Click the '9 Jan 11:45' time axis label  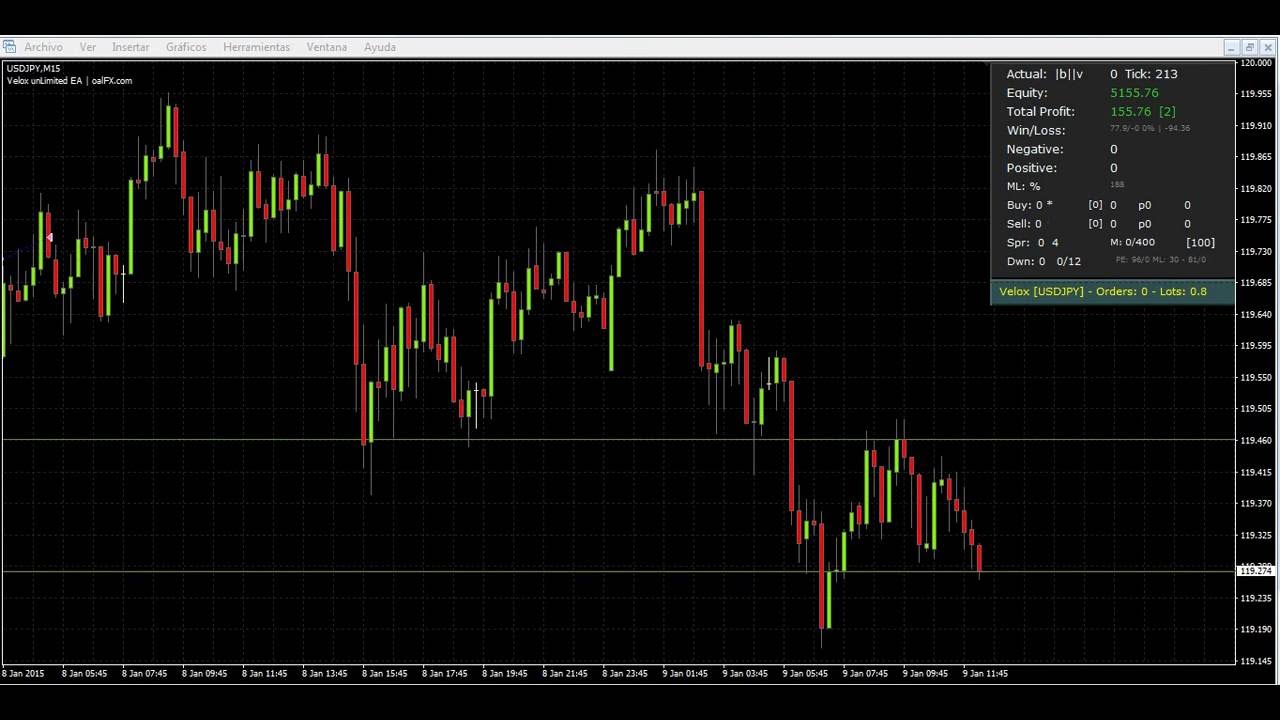tap(985, 674)
